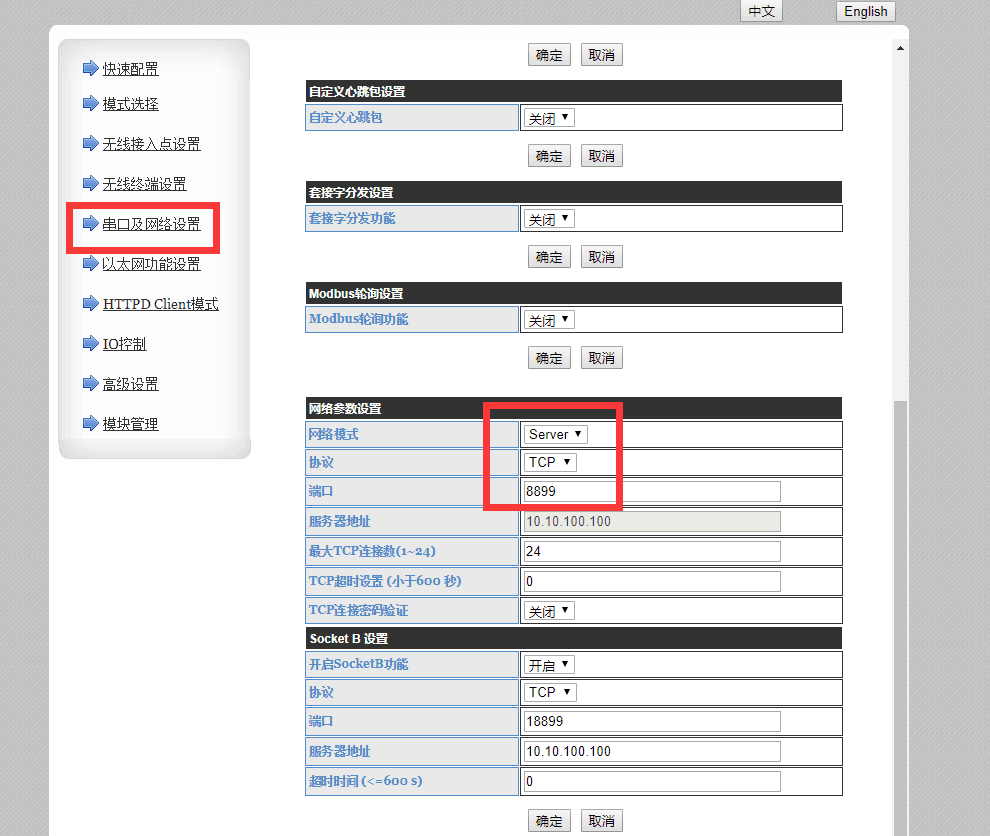Open the 模块管理 menu link
Image resolution: width=990 pixels, height=836 pixels.
130,424
